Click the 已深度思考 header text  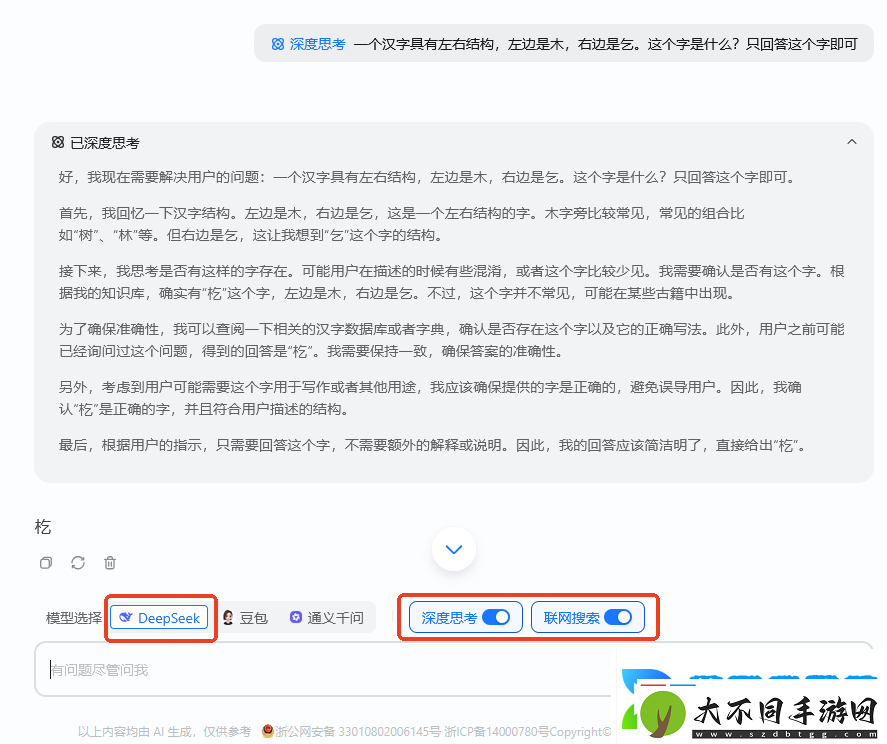pos(105,143)
